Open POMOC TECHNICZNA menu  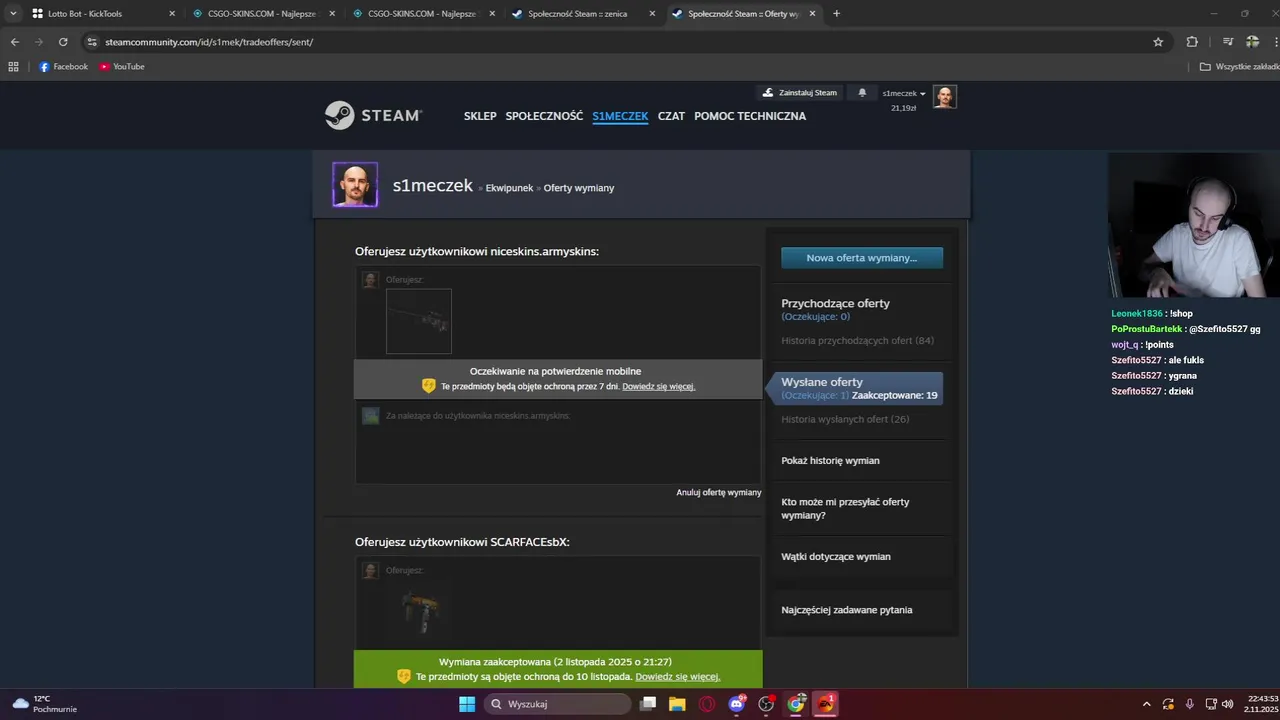click(x=750, y=116)
